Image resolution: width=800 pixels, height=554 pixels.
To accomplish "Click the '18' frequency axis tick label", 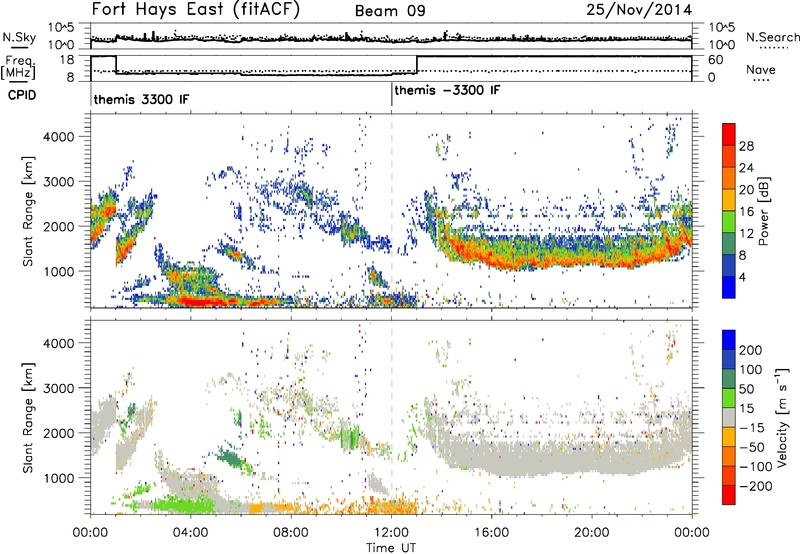I will tap(66, 59).
